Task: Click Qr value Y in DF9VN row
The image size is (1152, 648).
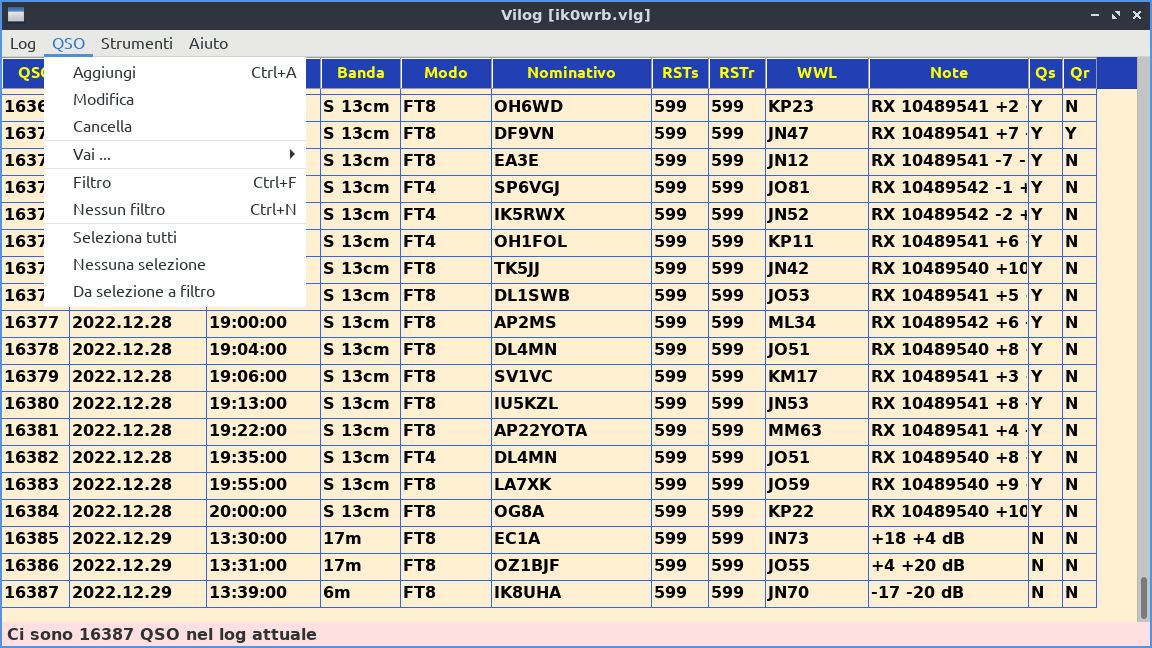Action: coord(1080,134)
